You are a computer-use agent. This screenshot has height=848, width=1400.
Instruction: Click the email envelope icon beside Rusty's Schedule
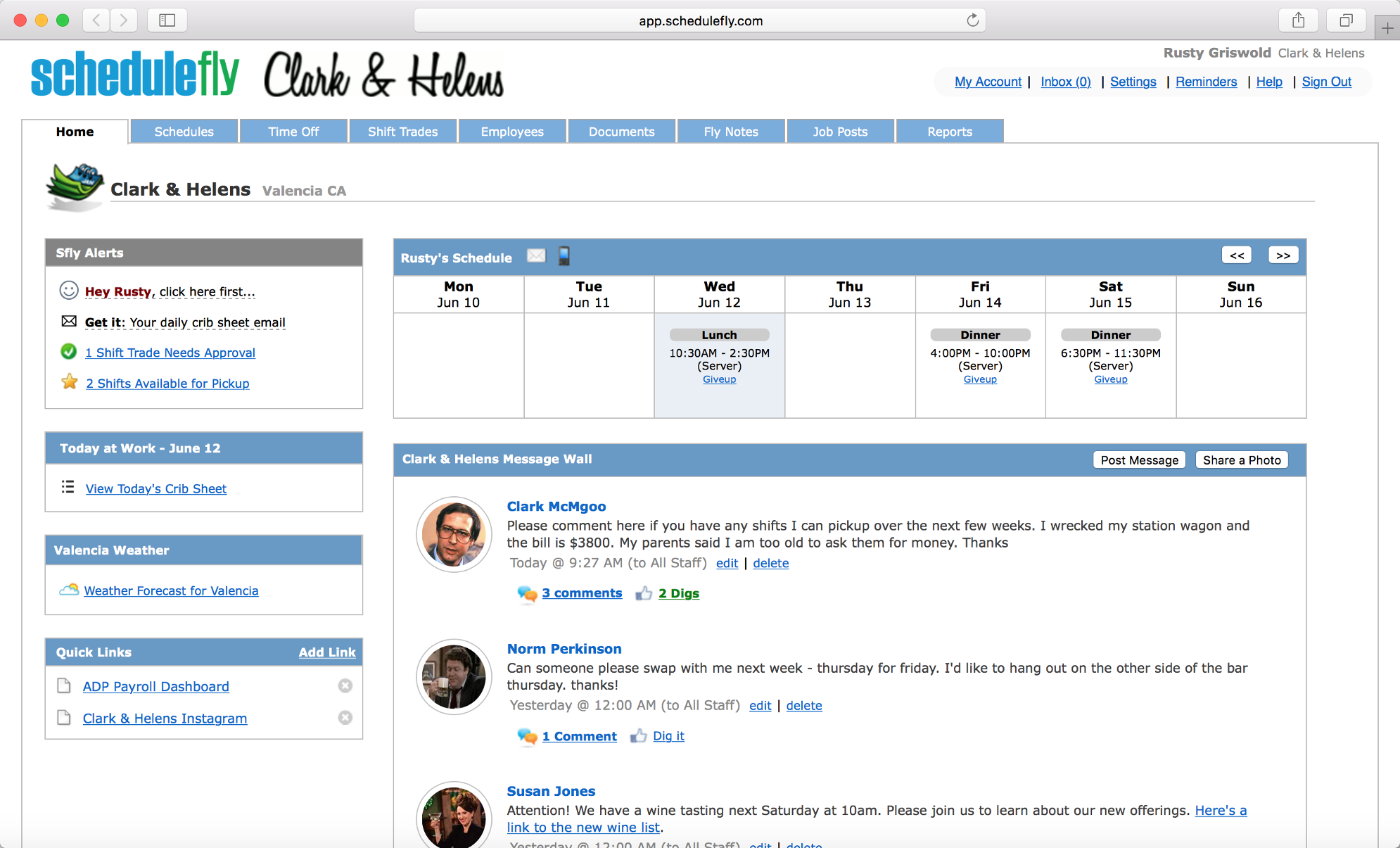[536, 256]
